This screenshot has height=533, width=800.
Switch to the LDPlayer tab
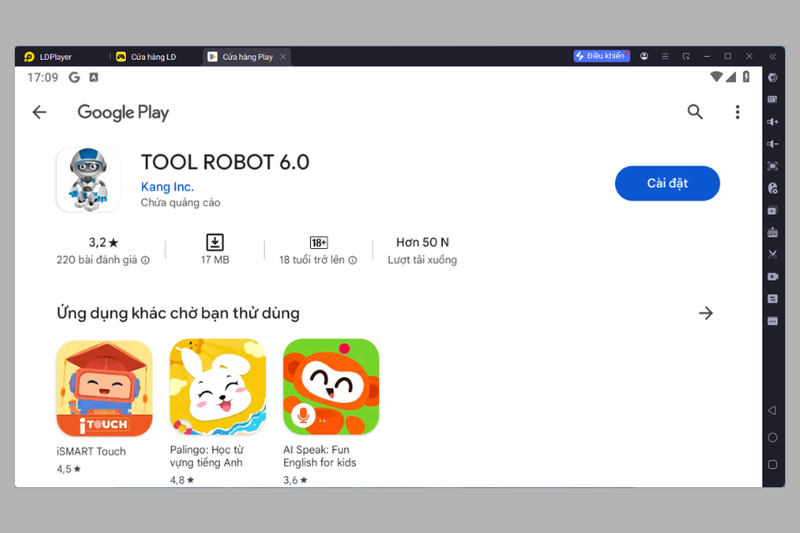click(48, 57)
